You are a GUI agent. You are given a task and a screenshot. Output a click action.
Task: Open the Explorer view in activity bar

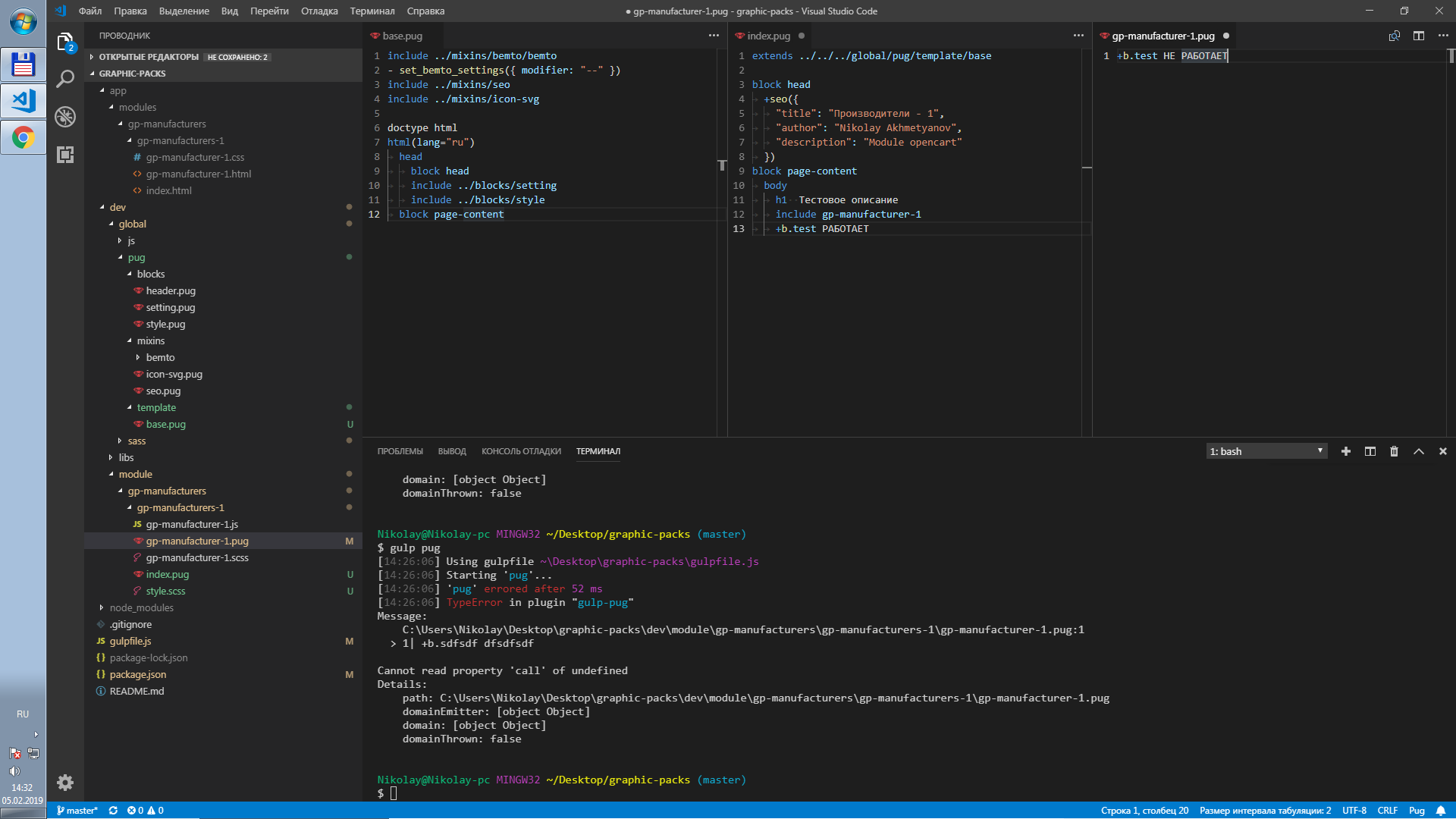[x=65, y=42]
